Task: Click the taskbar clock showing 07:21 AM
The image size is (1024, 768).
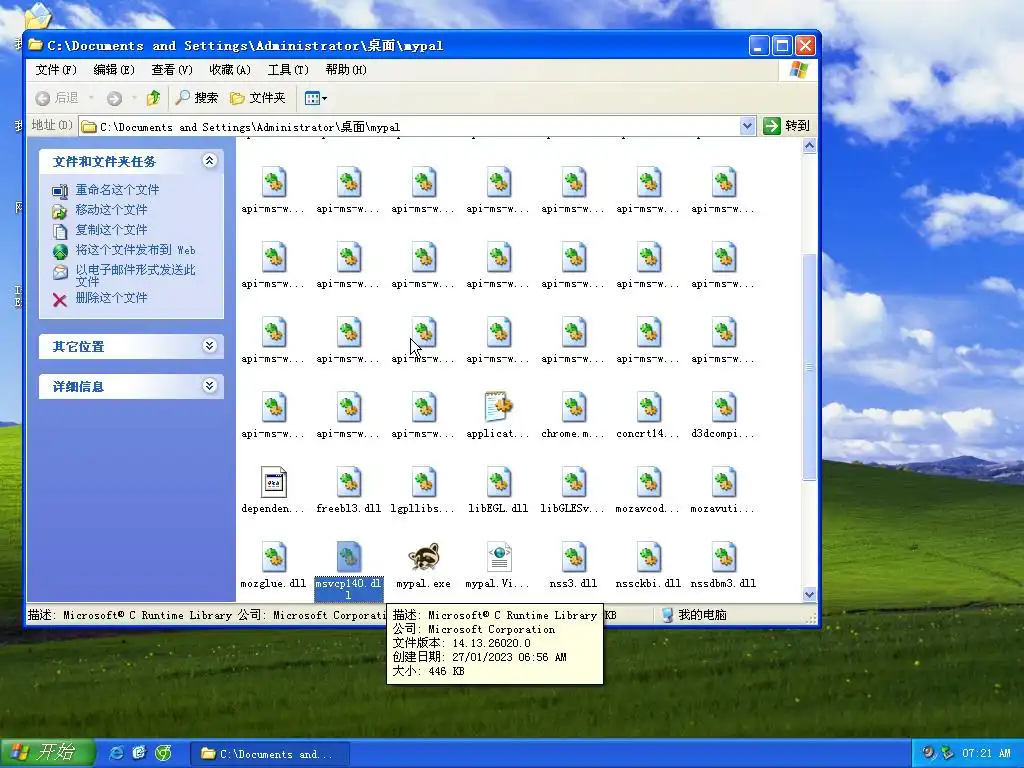Action: pos(986,754)
